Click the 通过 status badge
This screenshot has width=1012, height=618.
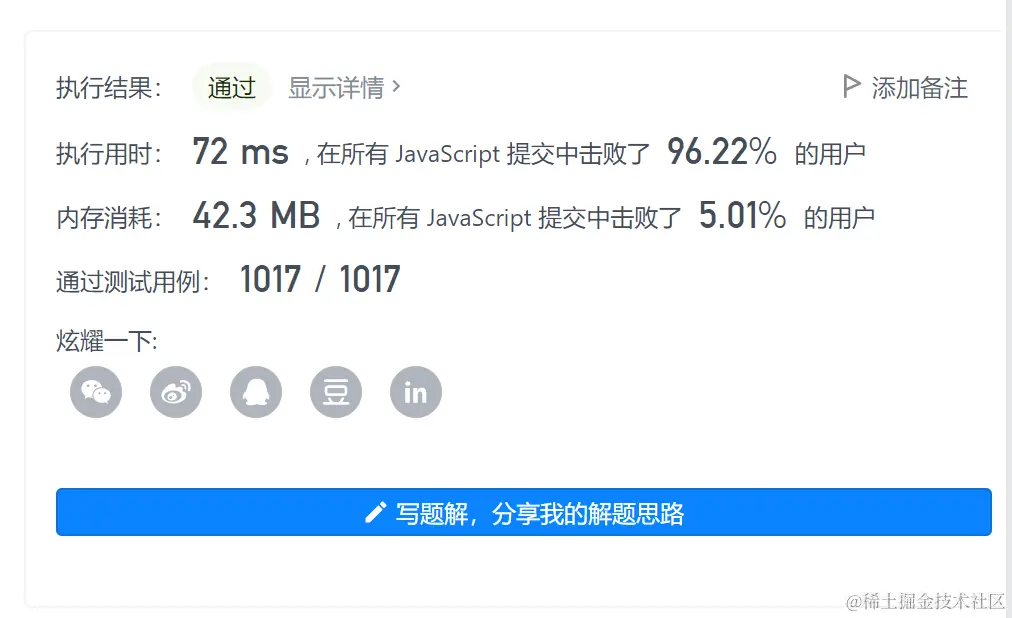click(x=232, y=87)
